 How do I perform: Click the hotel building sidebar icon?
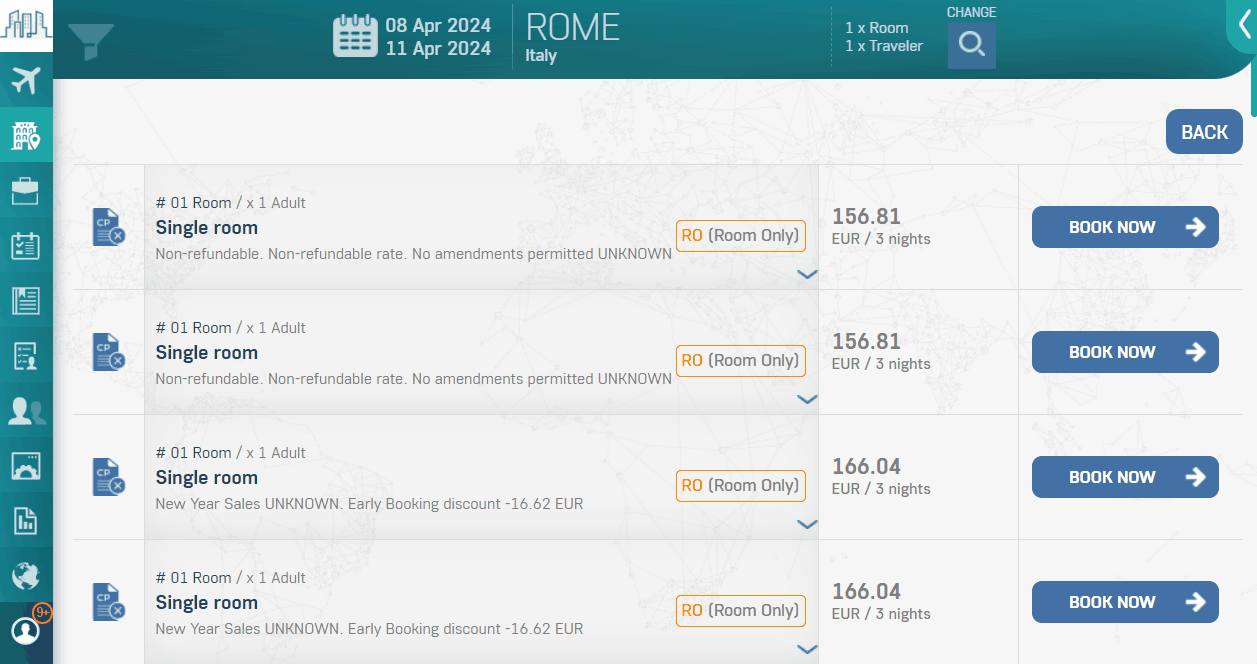pos(25,135)
